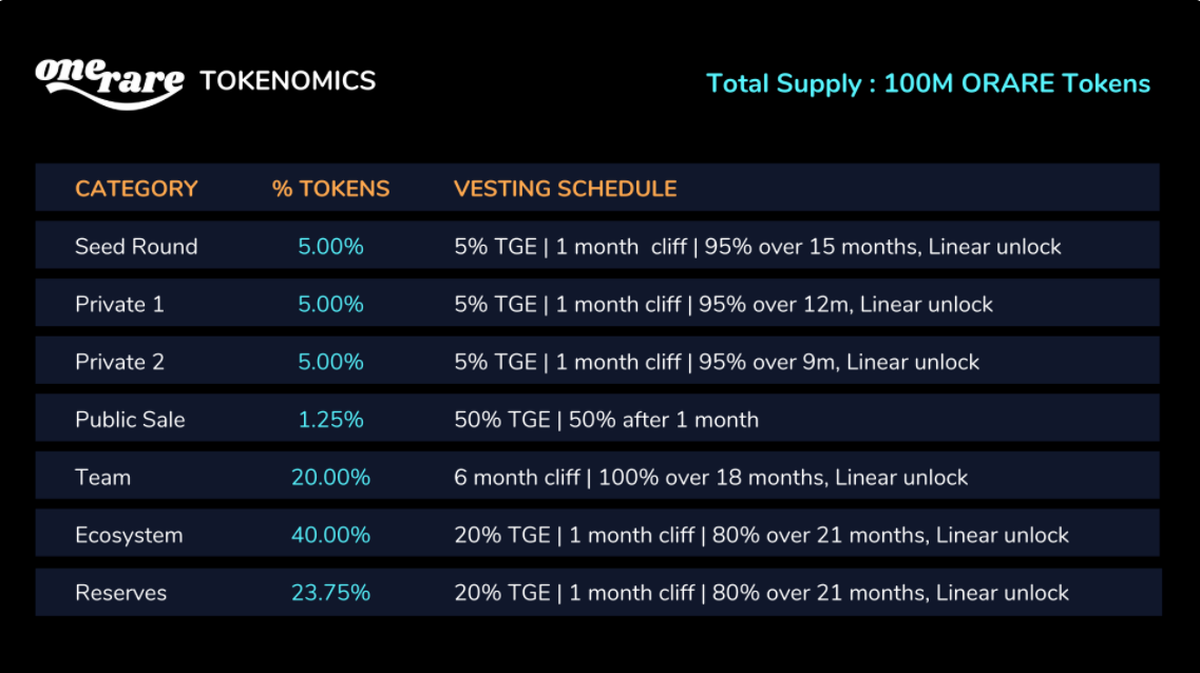Click the 20.00% Team token percentage
This screenshot has height=673, width=1200.
click(331, 478)
